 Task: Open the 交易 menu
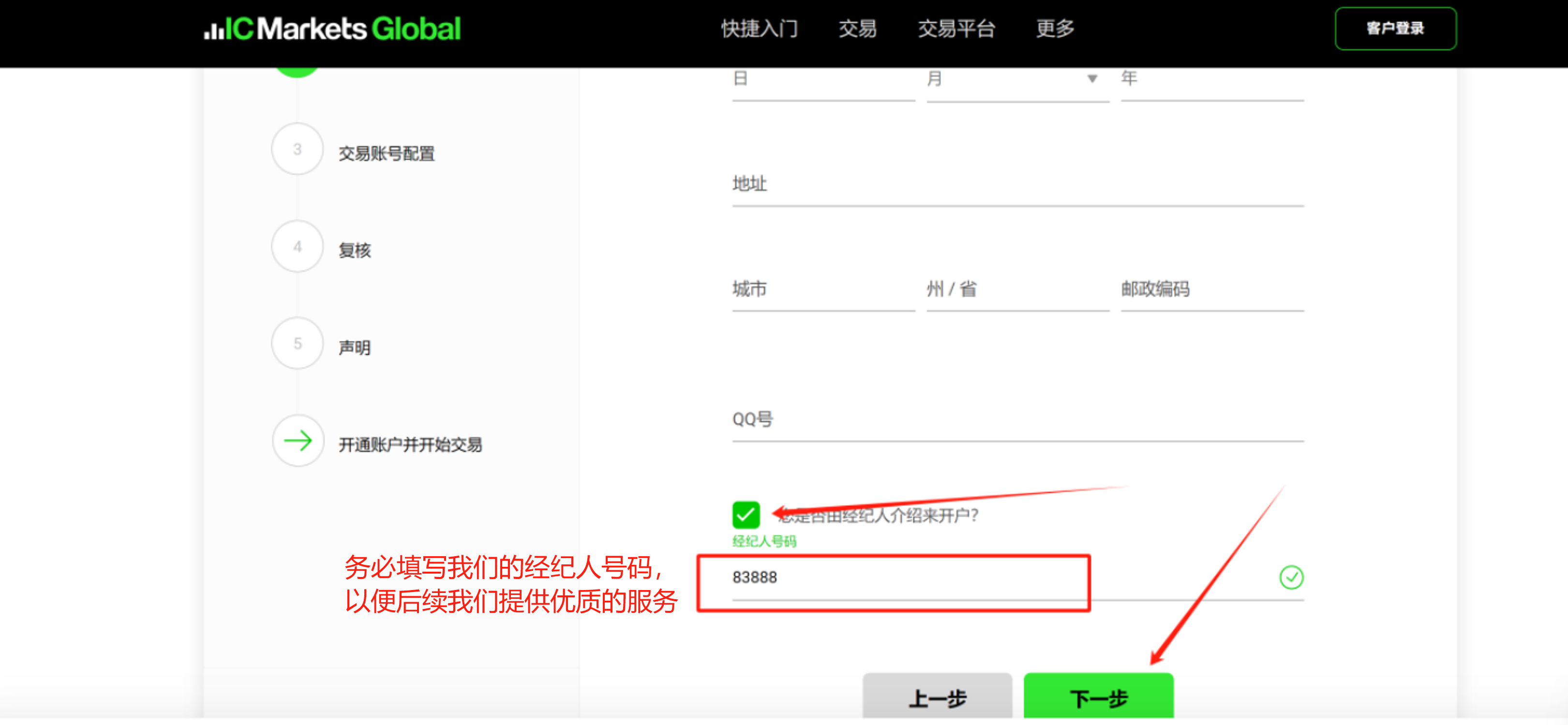857,29
